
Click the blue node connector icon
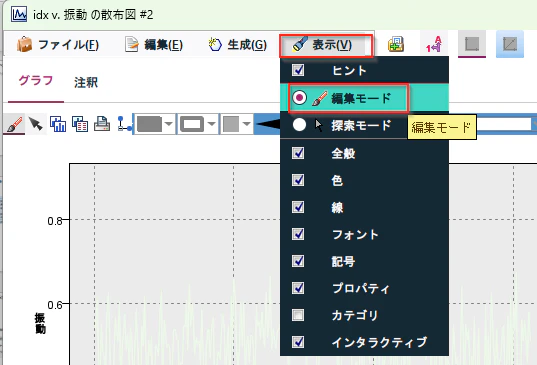point(124,124)
